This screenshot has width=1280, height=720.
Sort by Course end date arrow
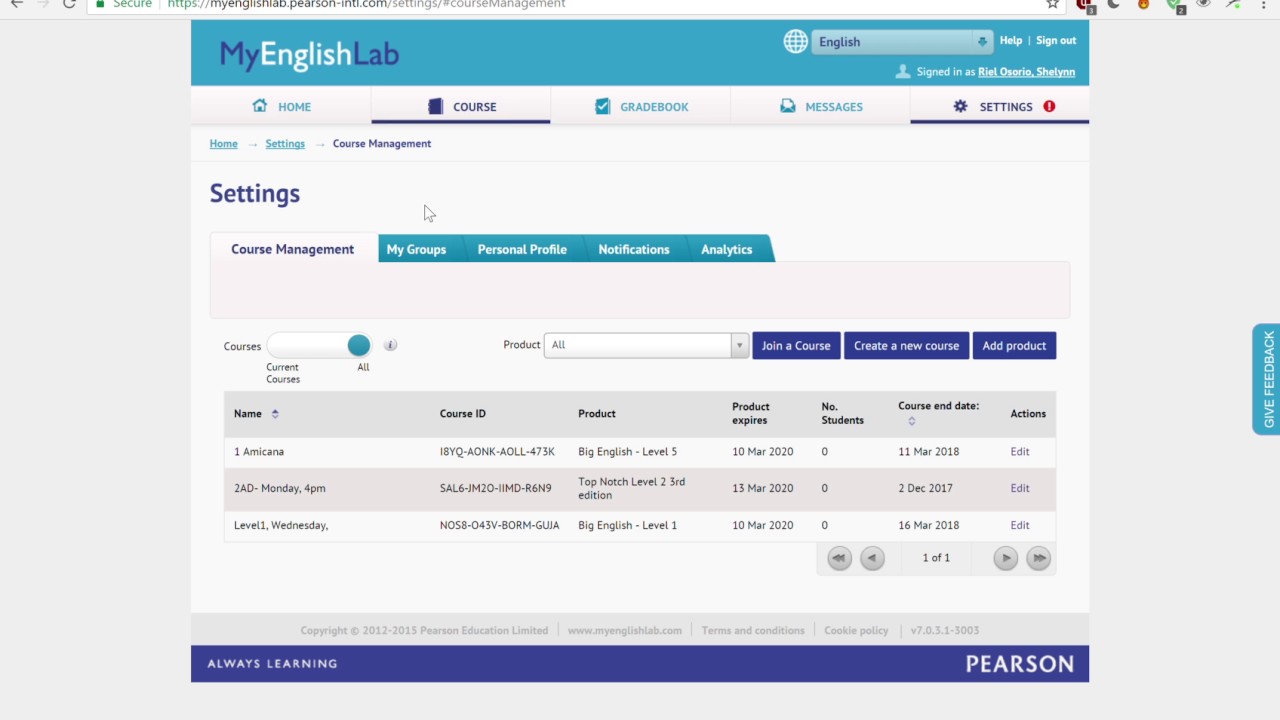click(x=911, y=421)
